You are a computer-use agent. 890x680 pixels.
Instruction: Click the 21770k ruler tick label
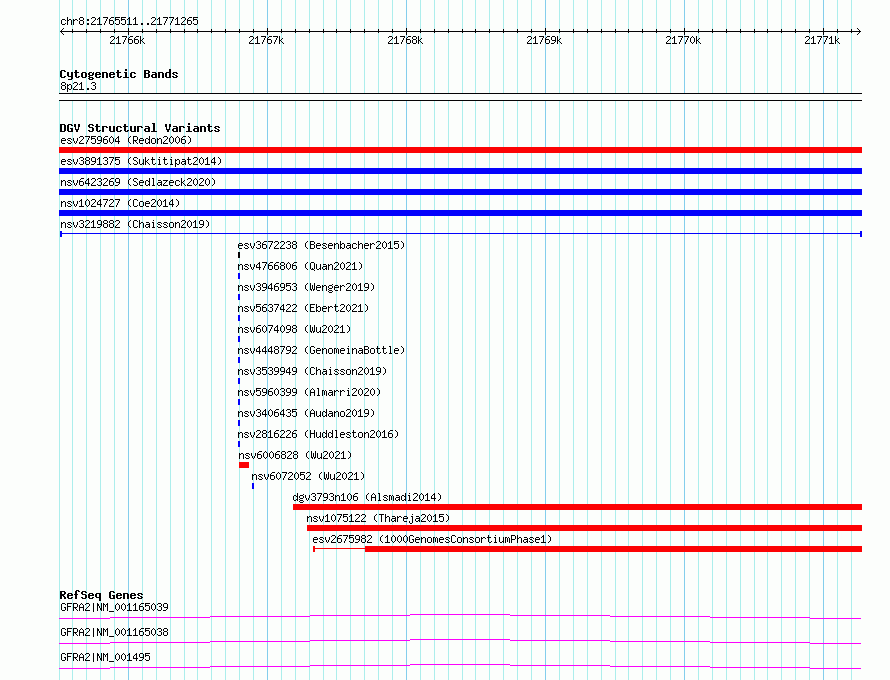pos(683,40)
